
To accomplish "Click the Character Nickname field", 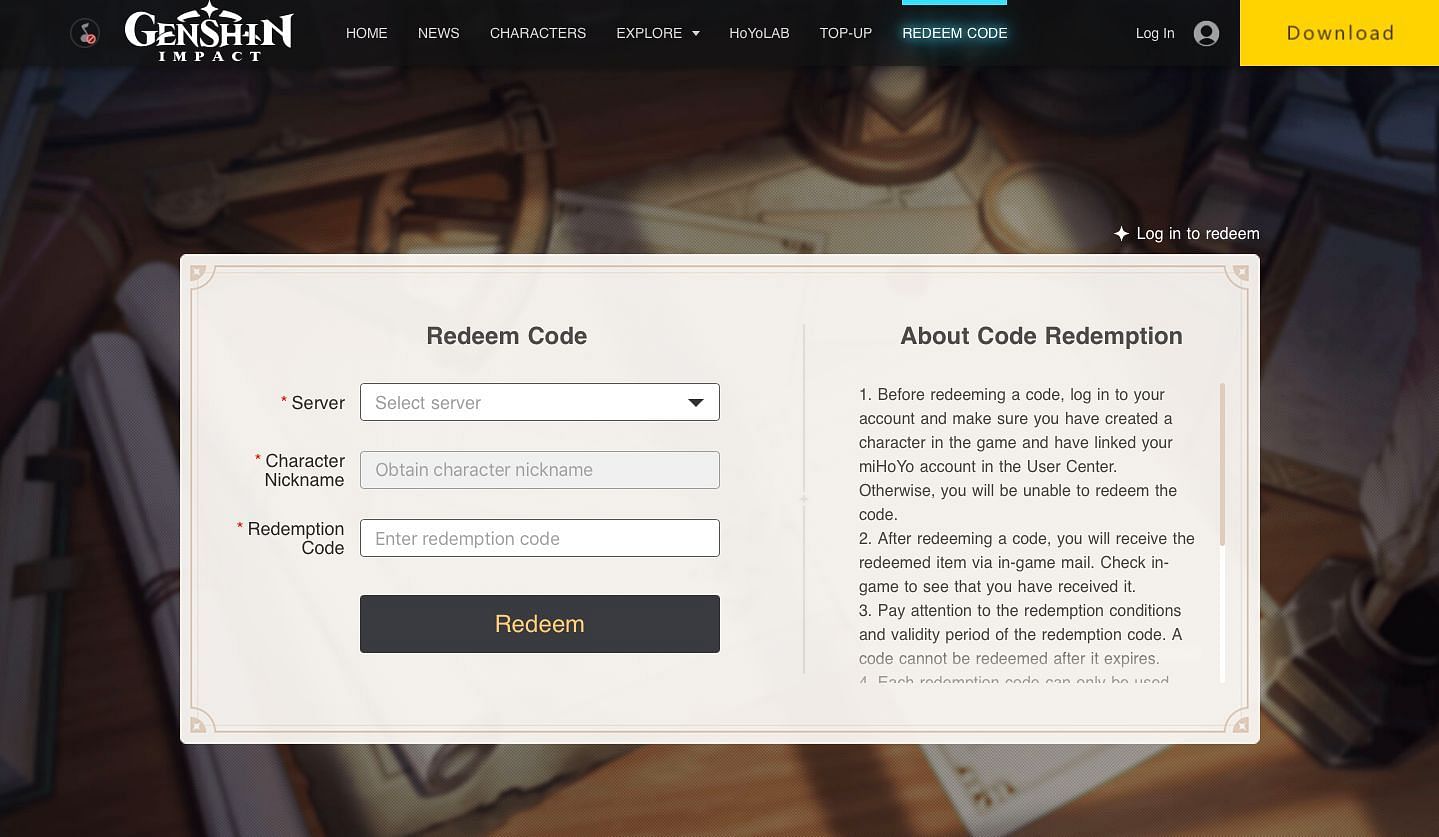I will tap(540, 470).
